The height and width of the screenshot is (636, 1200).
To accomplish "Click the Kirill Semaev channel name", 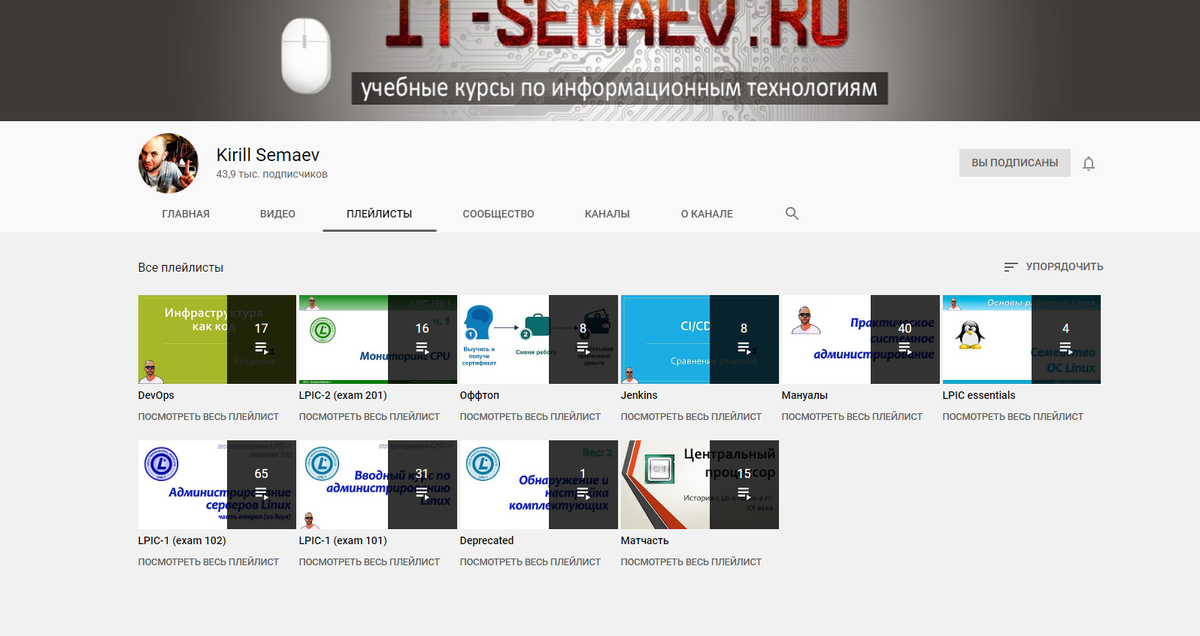I will tap(268, 155).
